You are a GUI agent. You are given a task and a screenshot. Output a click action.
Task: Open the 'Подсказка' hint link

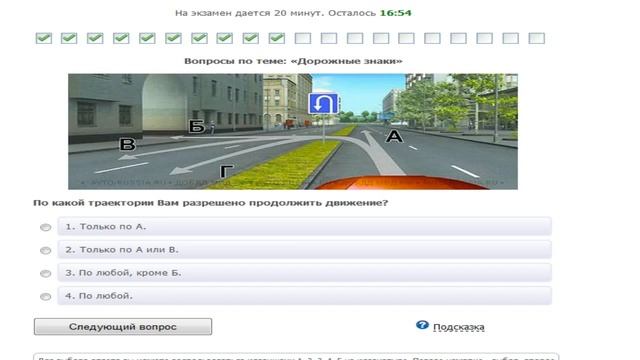click(x=458, y=327)
